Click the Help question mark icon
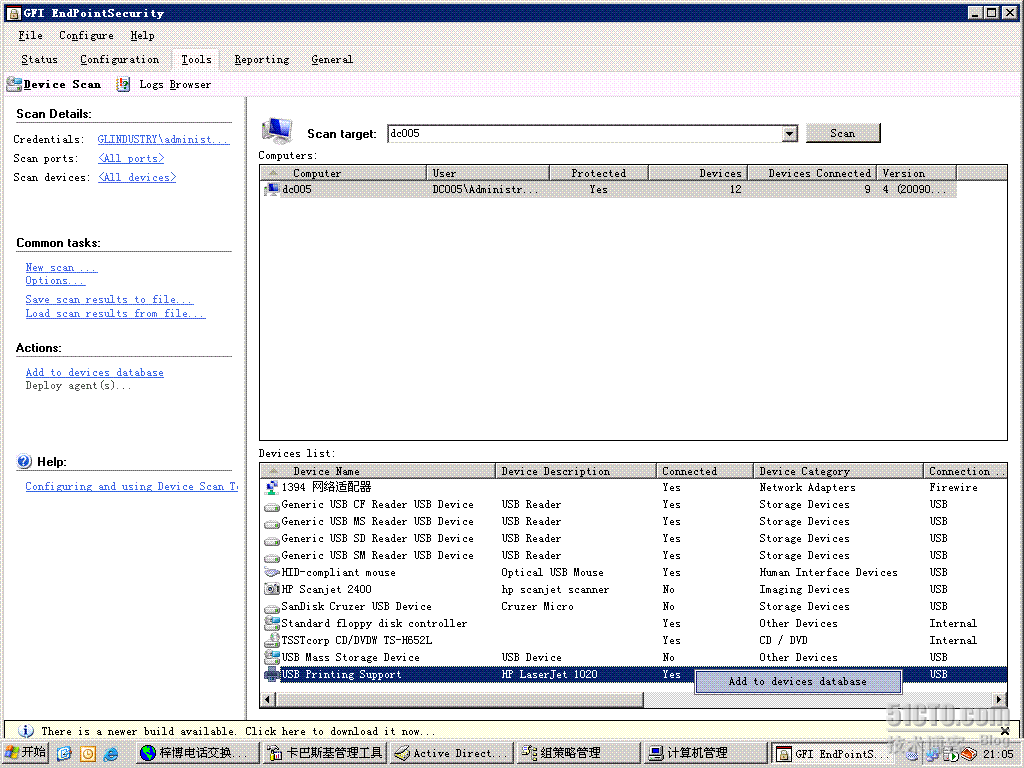This screenshot has height=768, width=1024. pyautogui.click(x=24, y=462)
